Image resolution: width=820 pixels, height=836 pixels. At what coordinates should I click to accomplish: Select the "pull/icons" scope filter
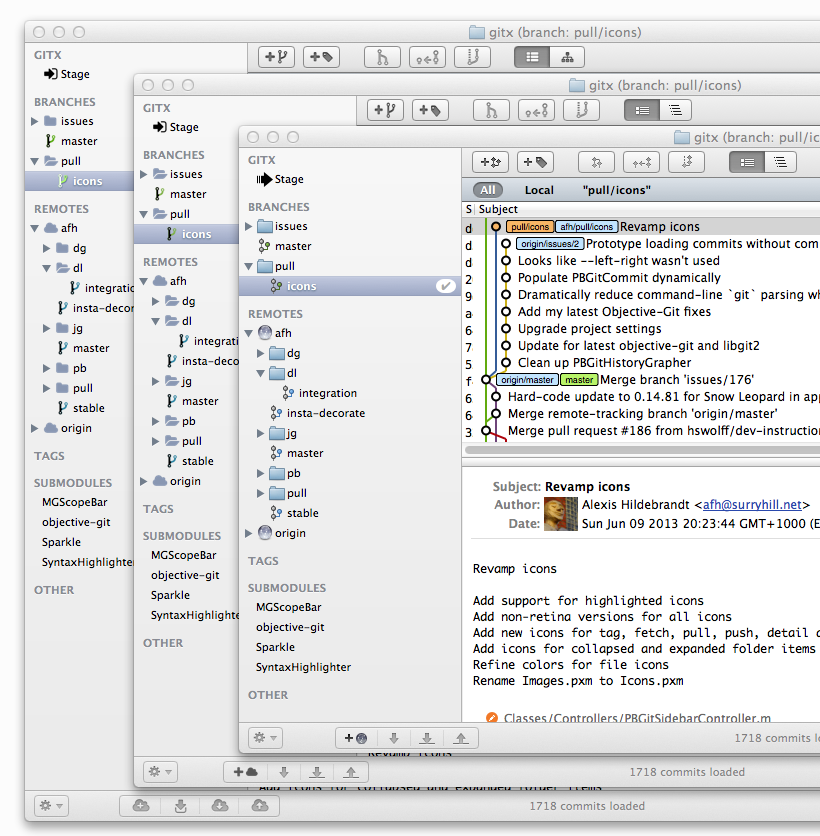pos(617,190)
